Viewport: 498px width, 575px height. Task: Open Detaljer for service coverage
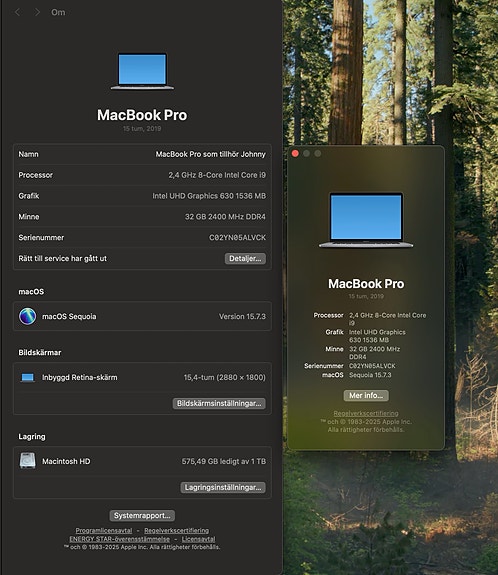245,259
